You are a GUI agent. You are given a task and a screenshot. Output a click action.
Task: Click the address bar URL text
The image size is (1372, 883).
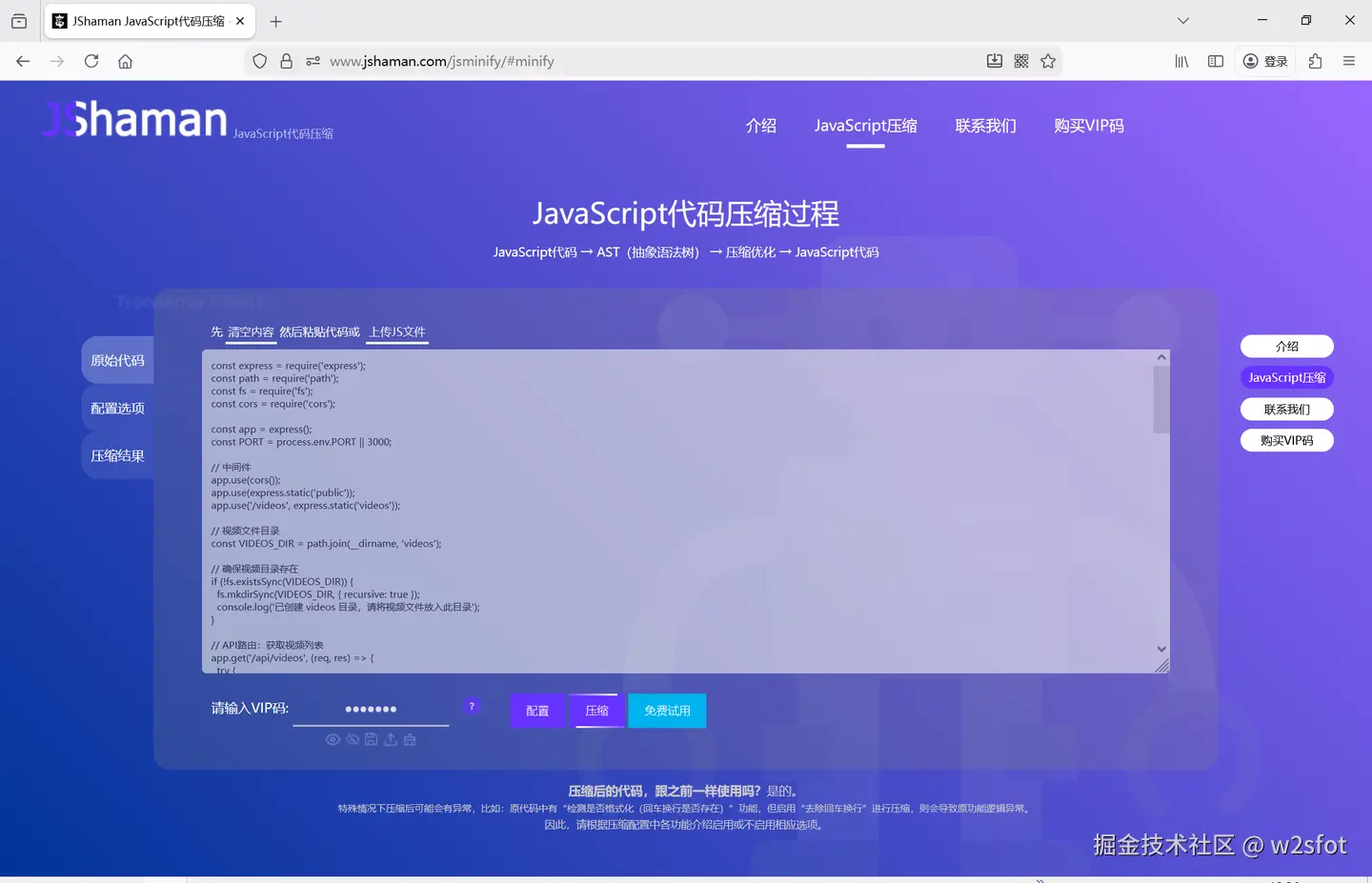(x=442, y=61)
